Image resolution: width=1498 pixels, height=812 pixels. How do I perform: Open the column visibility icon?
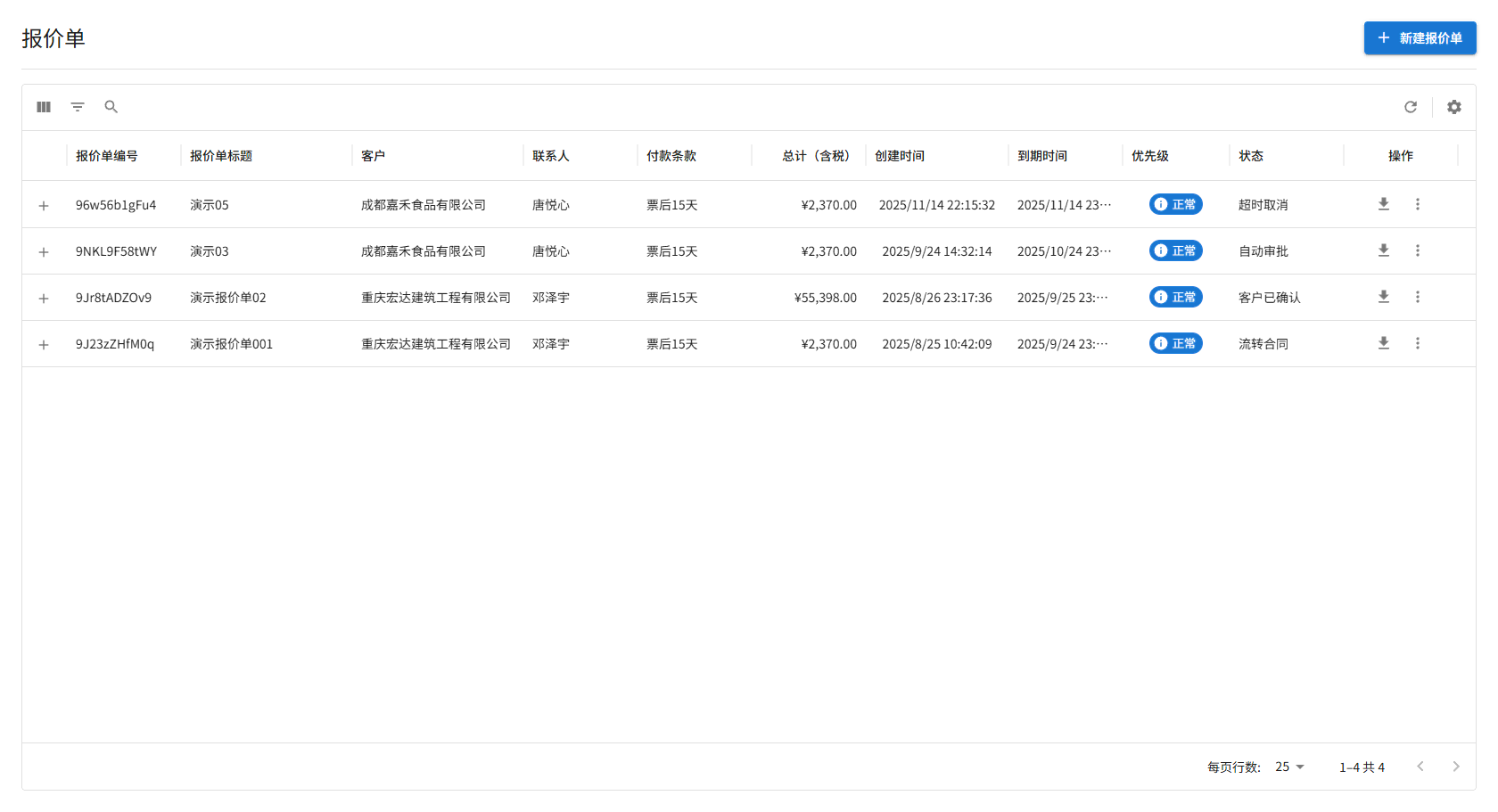(43, 106)
